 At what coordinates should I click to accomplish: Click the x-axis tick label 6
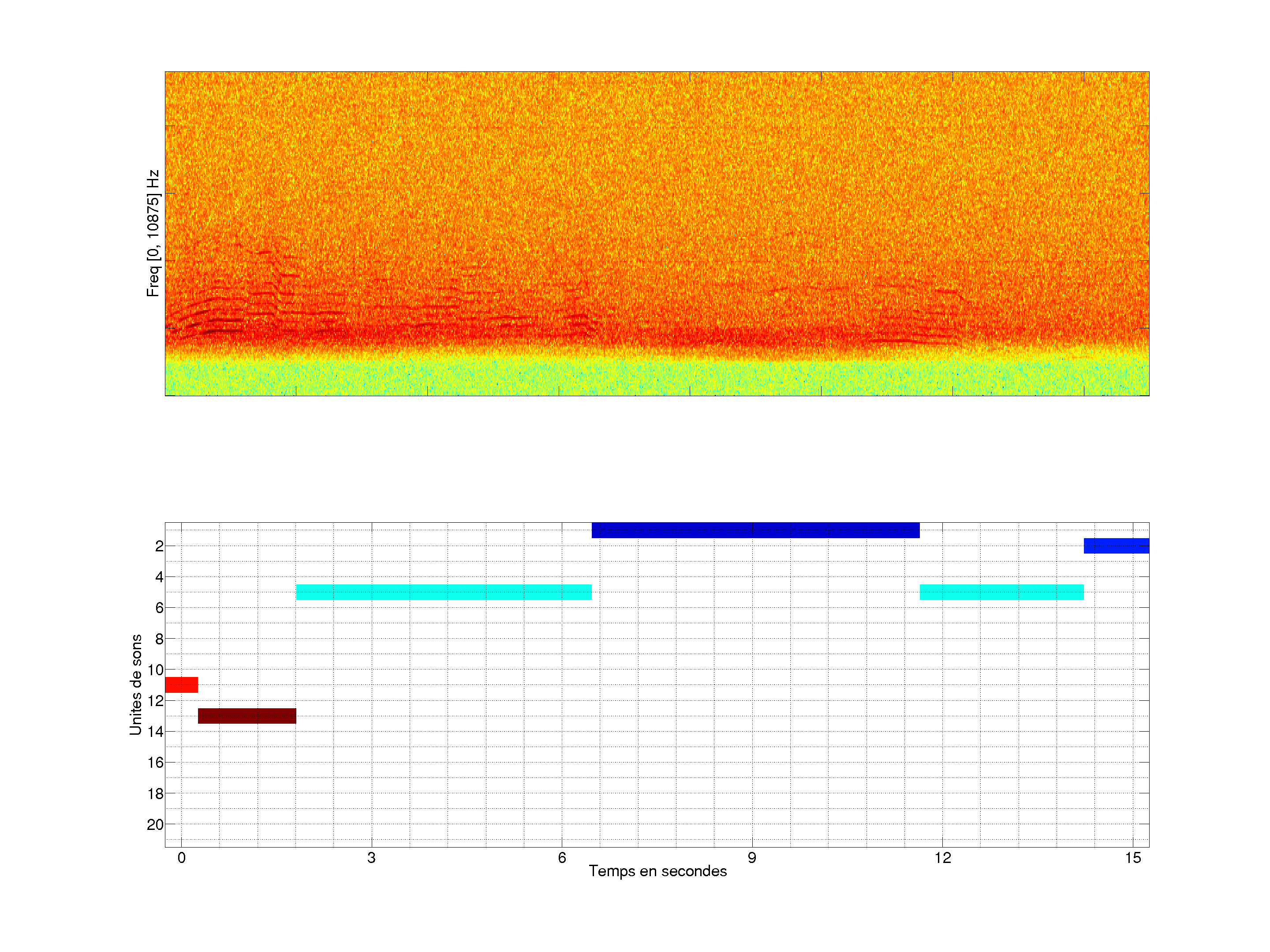tap(561, 858)
